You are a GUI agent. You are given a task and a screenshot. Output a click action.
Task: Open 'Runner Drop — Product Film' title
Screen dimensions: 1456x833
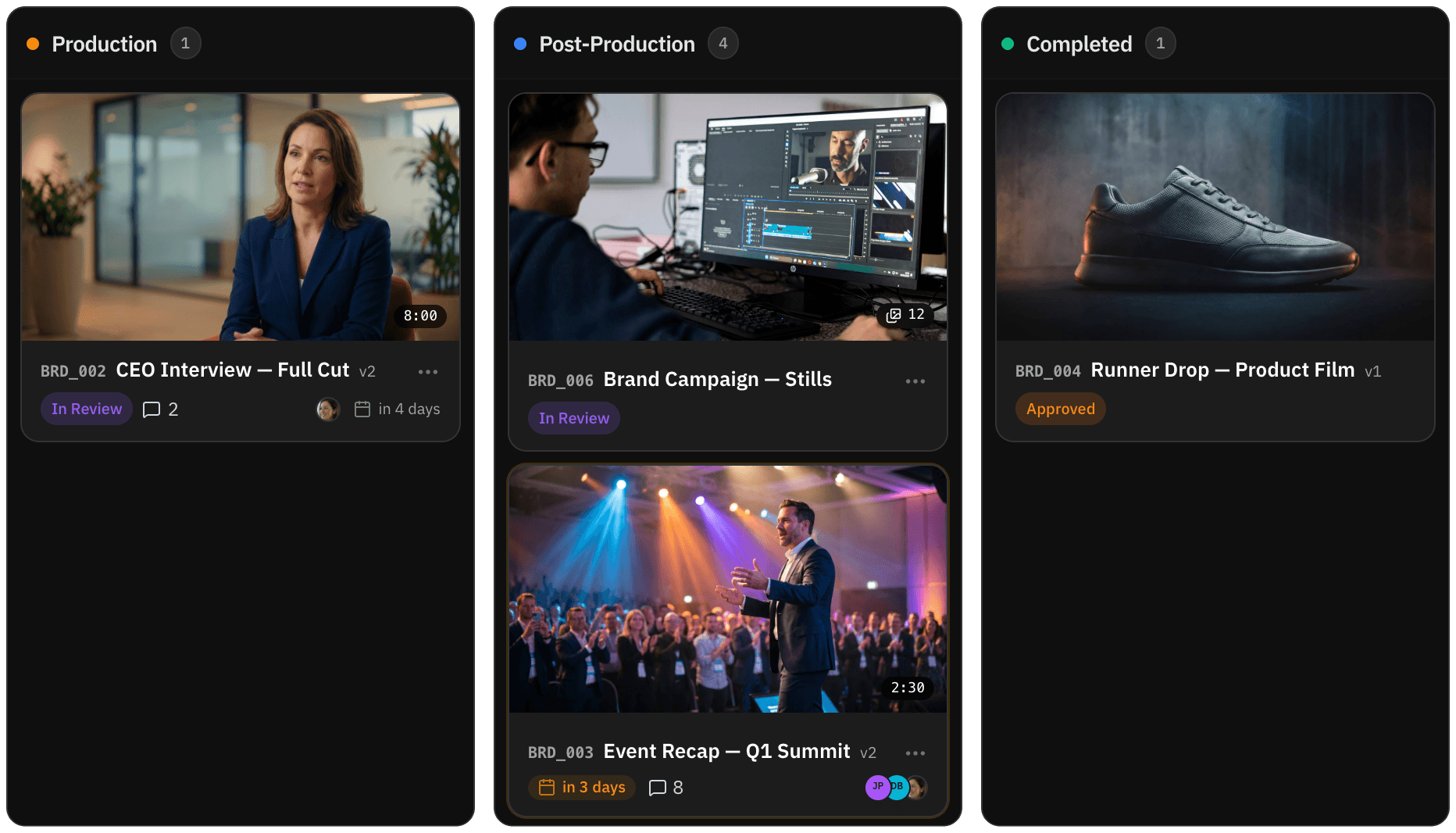click(x=1222, y=370)
